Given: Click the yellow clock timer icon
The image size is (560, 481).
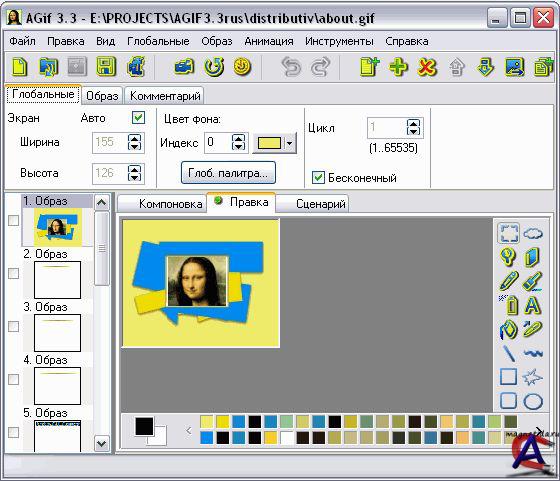Looking at the screenshot, I should coord(242,66).
